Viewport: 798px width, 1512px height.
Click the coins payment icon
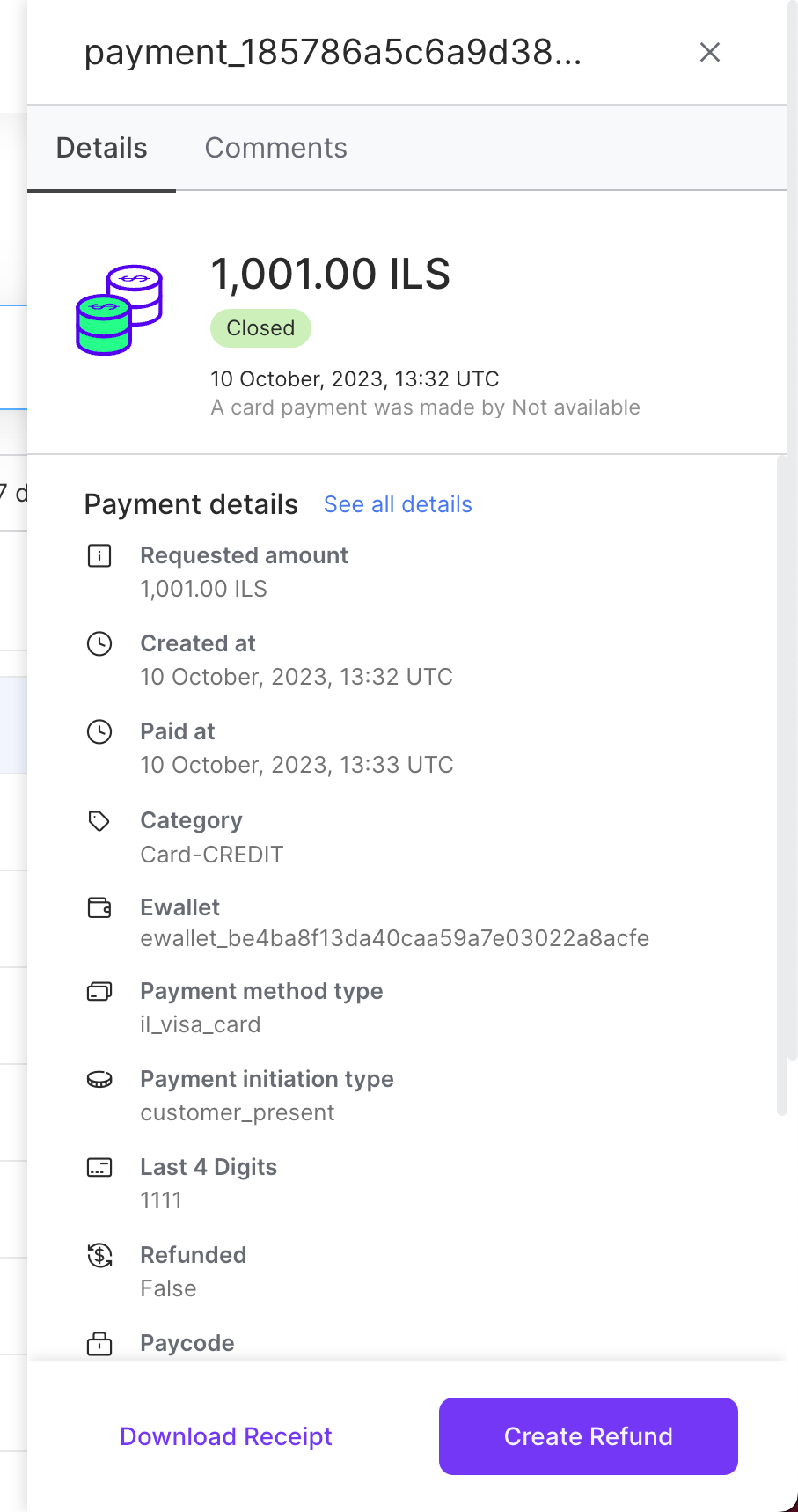120,310
